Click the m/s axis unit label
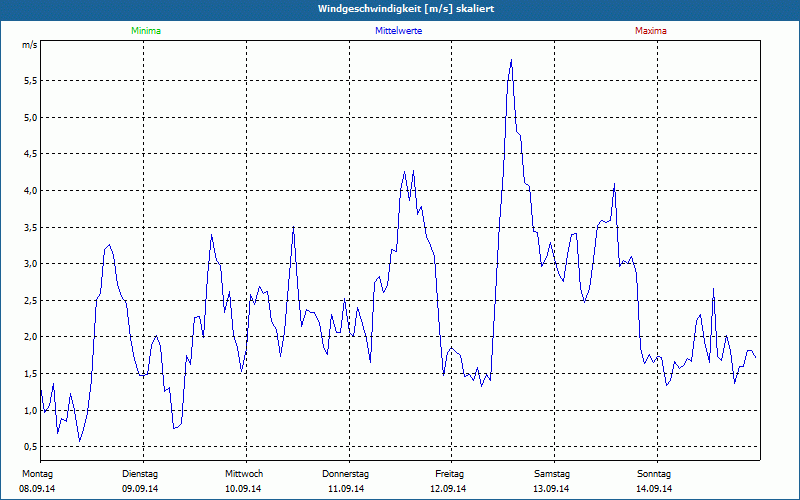Viewport: 800px width, 500px height. tap(30, 45)
